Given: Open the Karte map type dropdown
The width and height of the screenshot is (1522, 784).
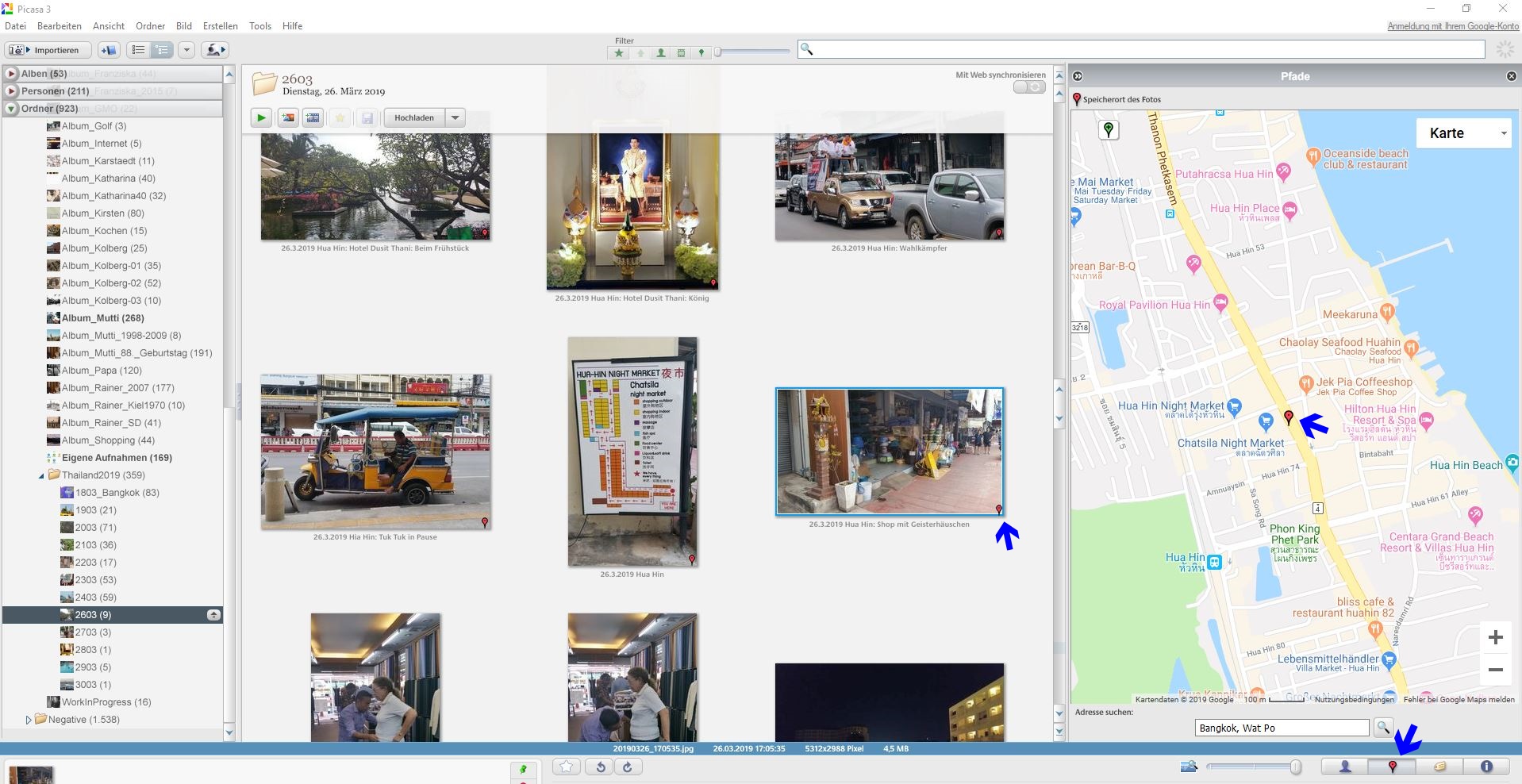Looking at the screenshot, I should click(x=1463, y=133).
